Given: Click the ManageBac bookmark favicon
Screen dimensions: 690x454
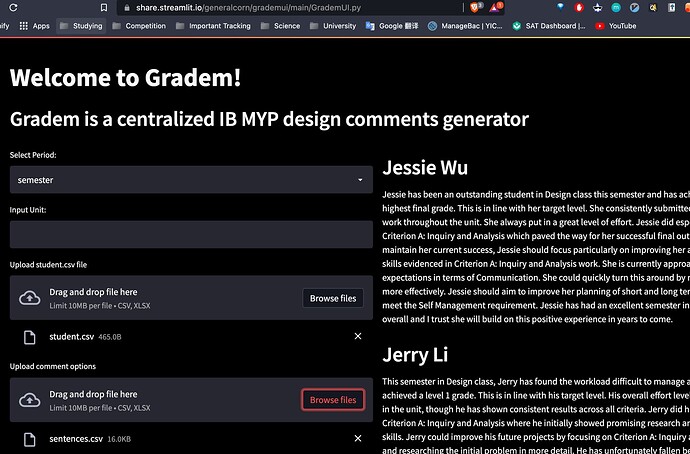Looking at the screenshot, I should pos(433,26).
